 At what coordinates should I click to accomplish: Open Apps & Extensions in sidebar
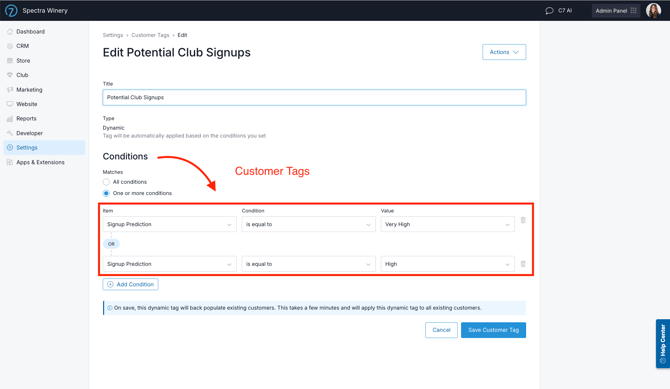40,162
